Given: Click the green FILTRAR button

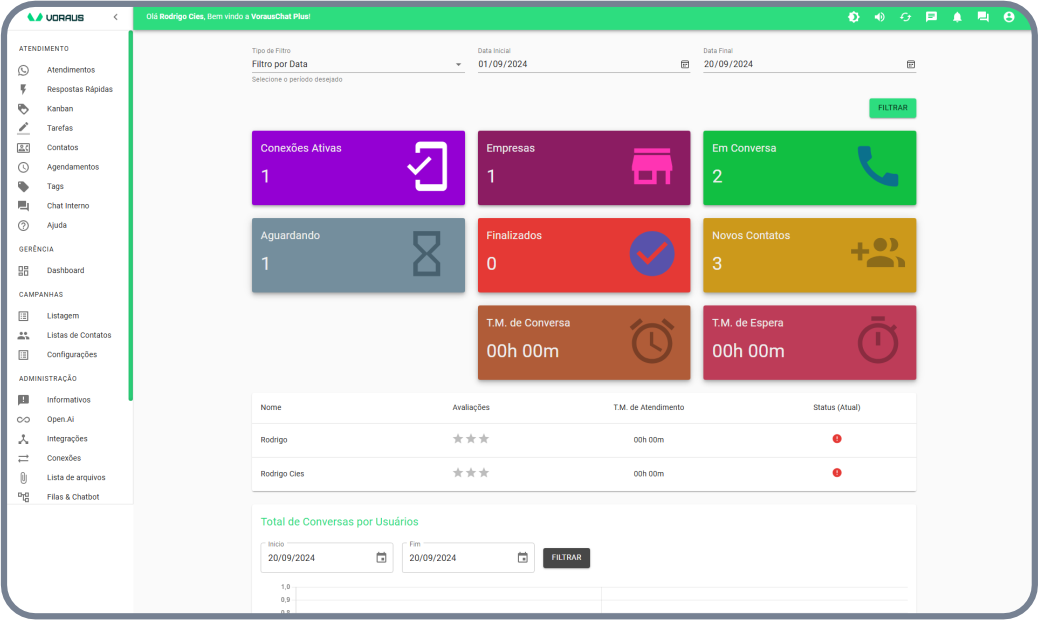Looking at the screenshot, I should pyautogui.click(x=892, y=108).
